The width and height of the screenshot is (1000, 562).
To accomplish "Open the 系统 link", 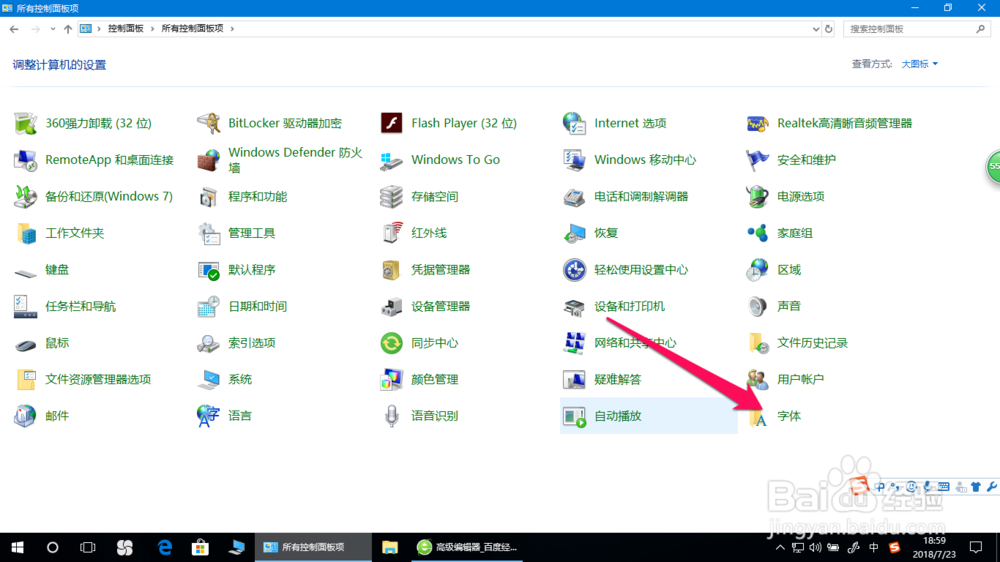I will pyautogui.click(x=240, y=380).
